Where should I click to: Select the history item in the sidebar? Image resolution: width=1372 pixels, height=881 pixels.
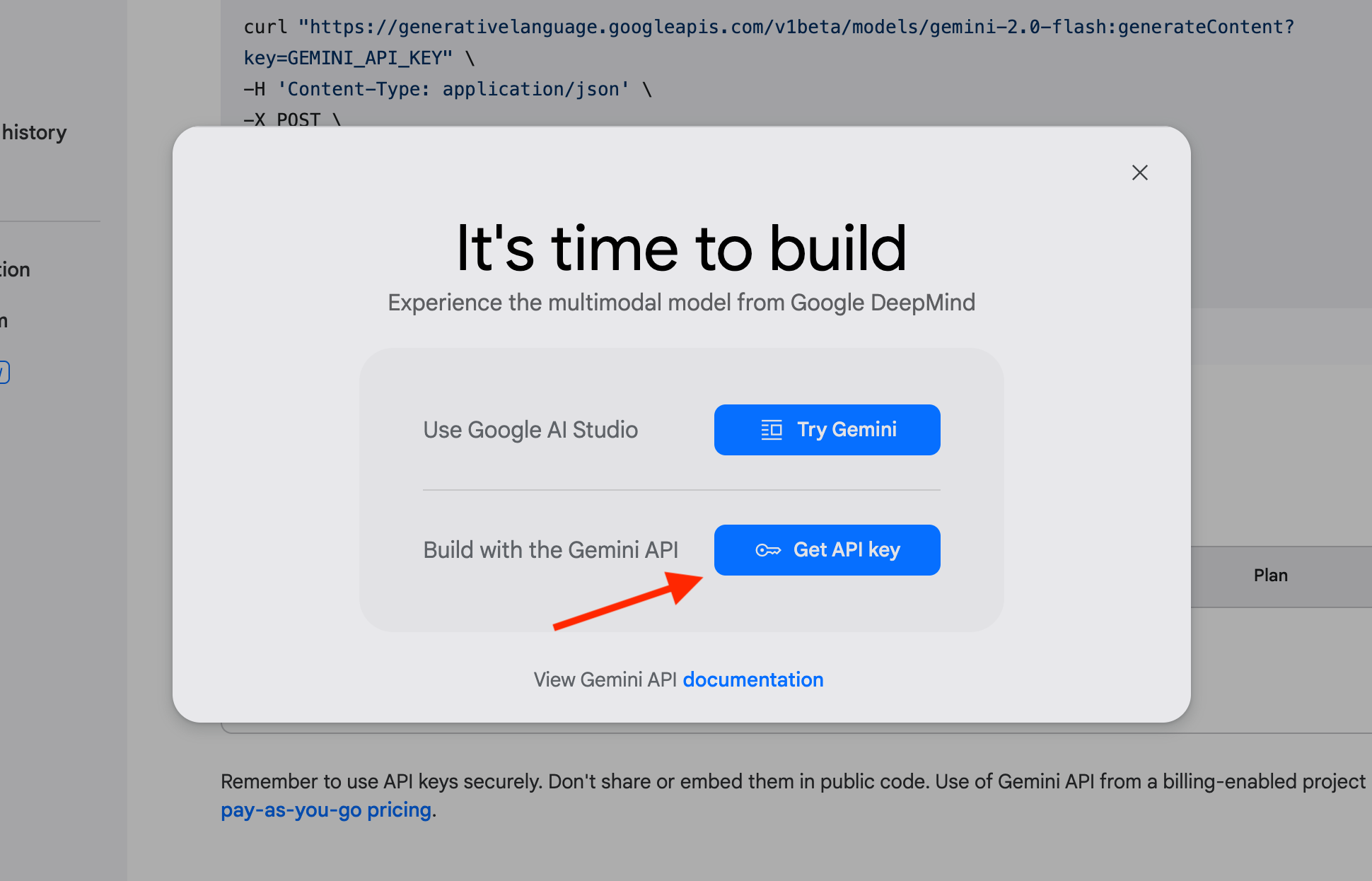tap(34, 132)
